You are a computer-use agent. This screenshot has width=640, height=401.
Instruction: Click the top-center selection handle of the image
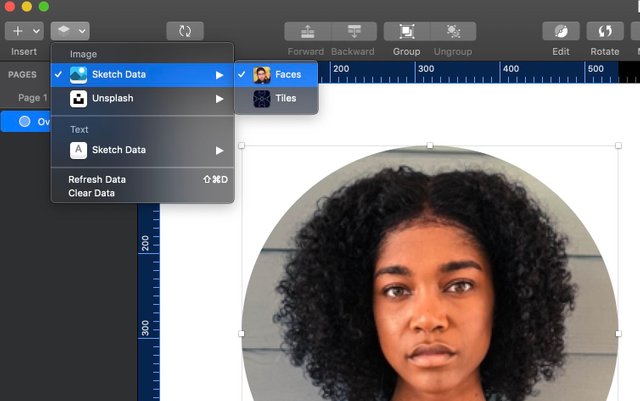[x=430, y=145]
